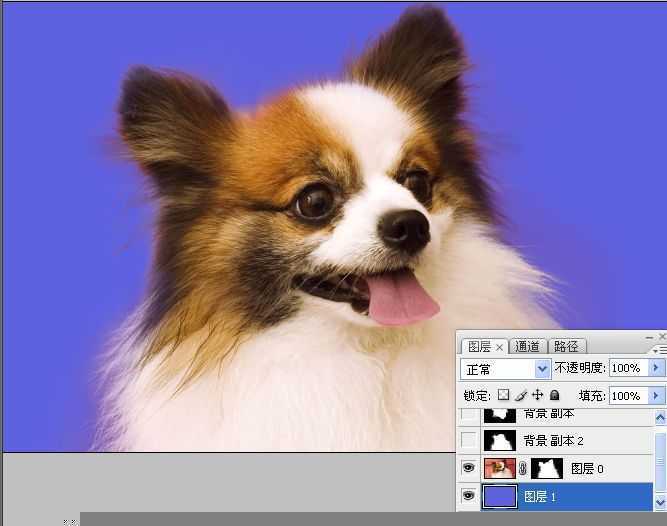Image resolution: width=667 pixels, height=526 pixels.
Task: Click the layers list scrollbar thumb
Action: point(660,461)
